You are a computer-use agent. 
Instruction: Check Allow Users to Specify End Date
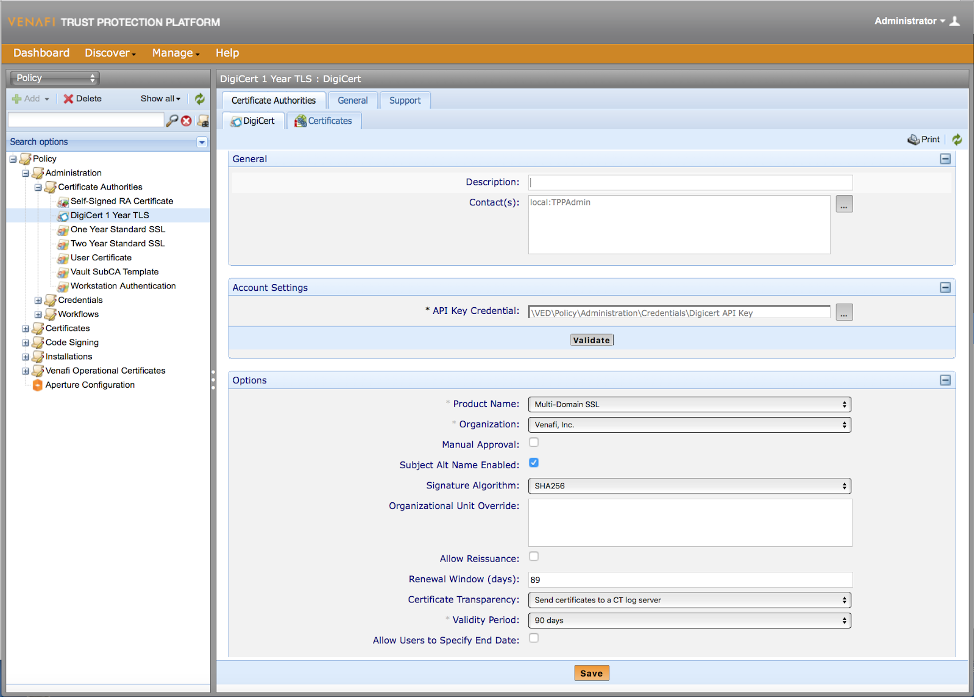[x=534, y=638]
